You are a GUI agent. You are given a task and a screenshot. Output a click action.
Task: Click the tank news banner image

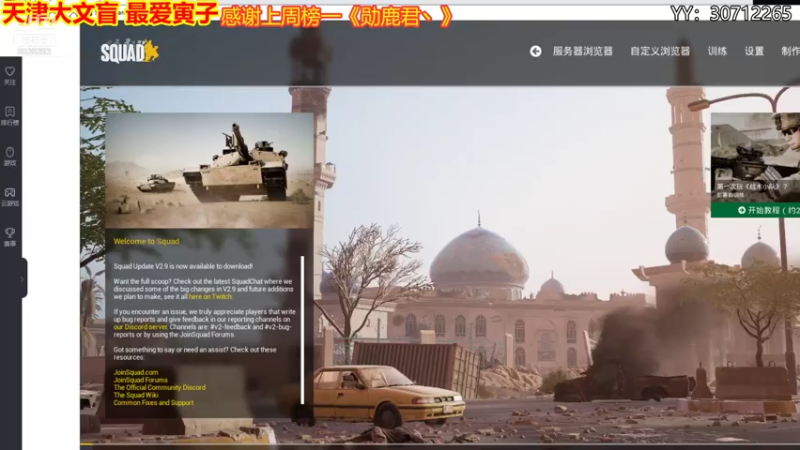pos(209,170)
